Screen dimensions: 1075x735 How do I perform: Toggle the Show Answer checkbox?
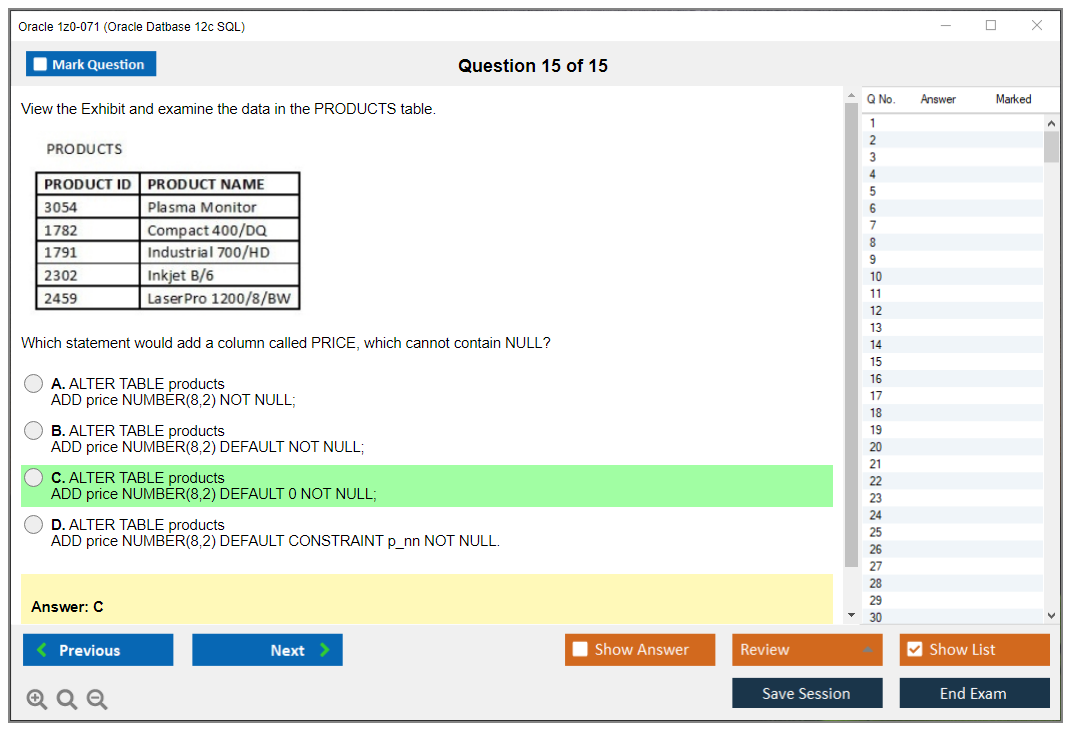[x=581, y=650]
